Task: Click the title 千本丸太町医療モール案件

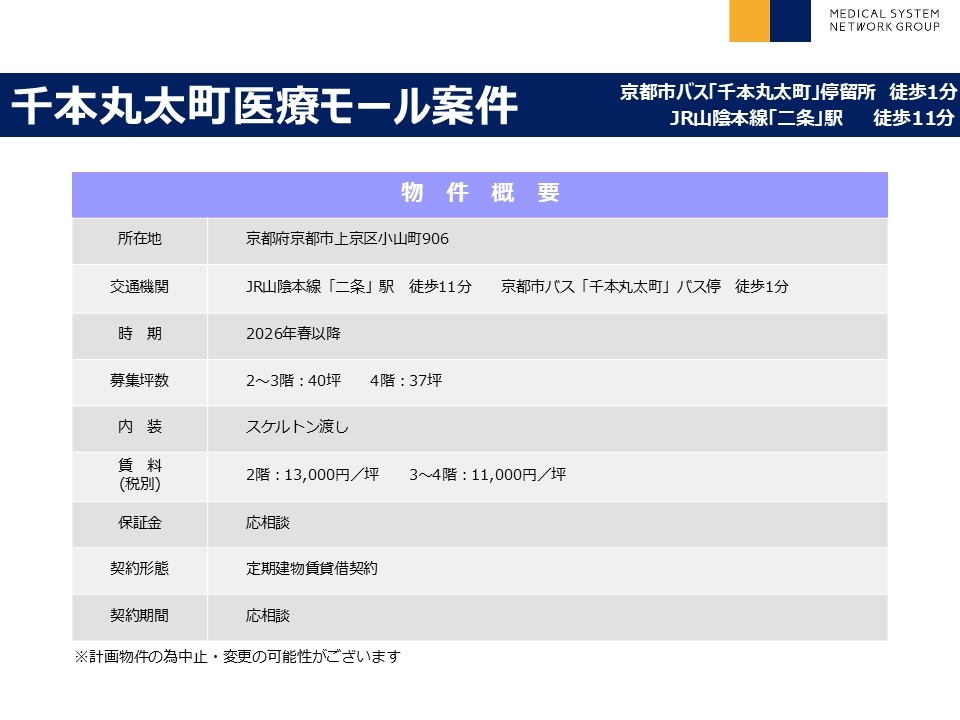Action: point(264,106)
